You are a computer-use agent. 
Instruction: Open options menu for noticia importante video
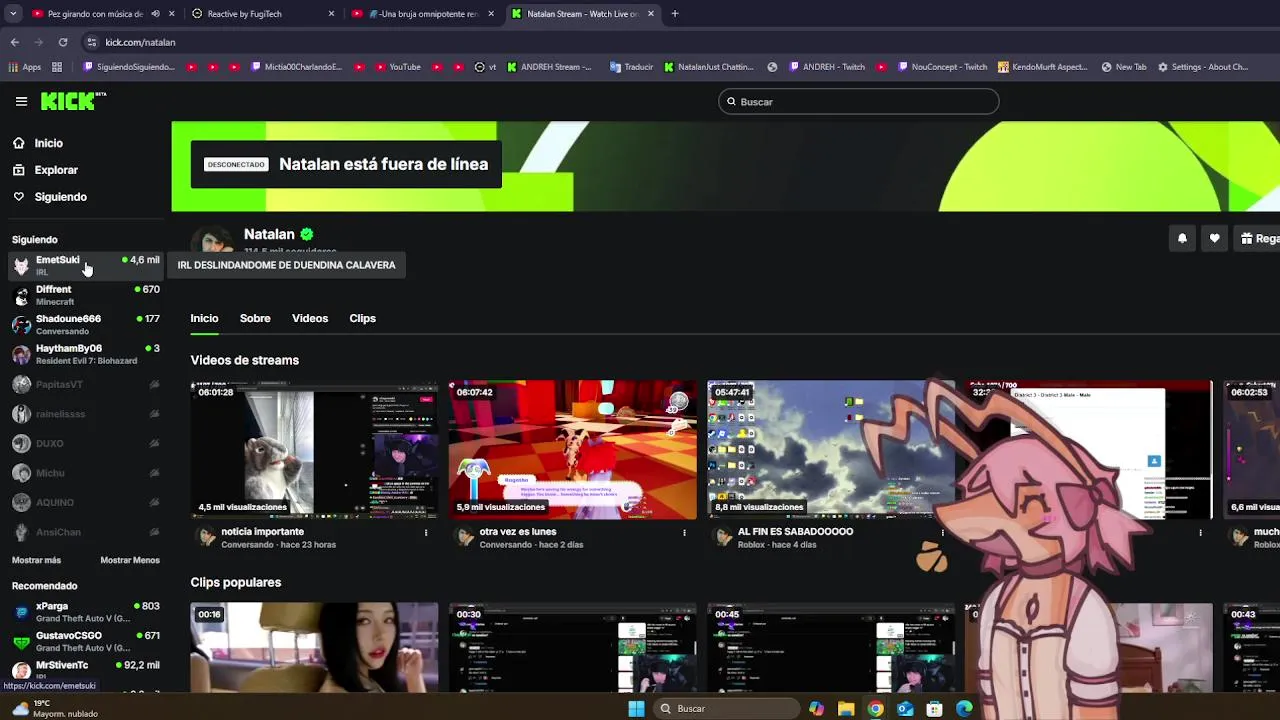pyautogui.click(x=426, y=532)
